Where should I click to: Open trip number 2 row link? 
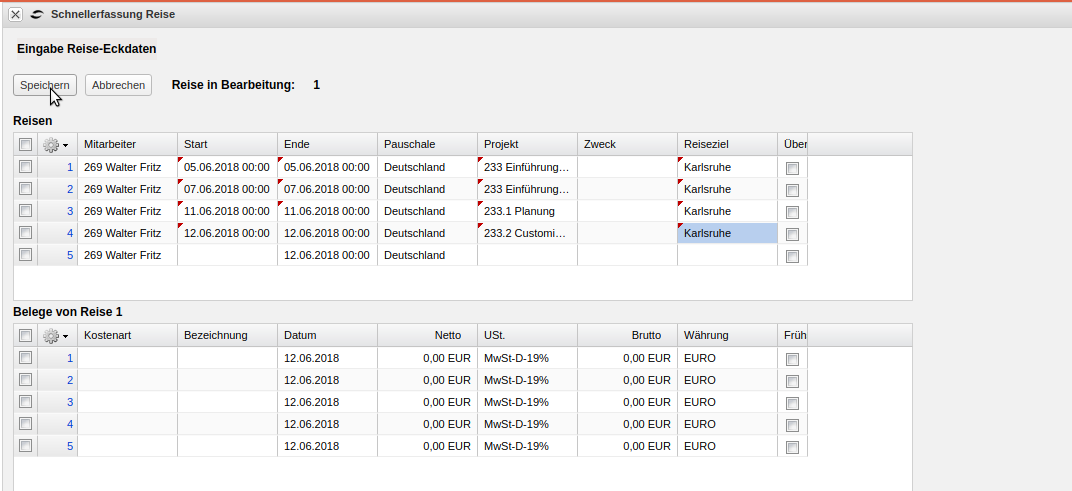[70, 189]
